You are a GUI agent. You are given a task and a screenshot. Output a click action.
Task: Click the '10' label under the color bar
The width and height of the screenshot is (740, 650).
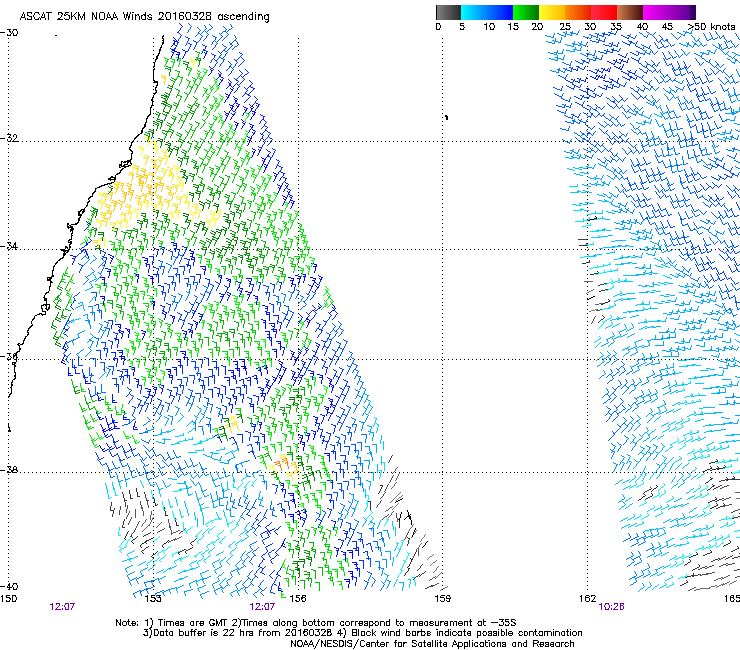489,27
